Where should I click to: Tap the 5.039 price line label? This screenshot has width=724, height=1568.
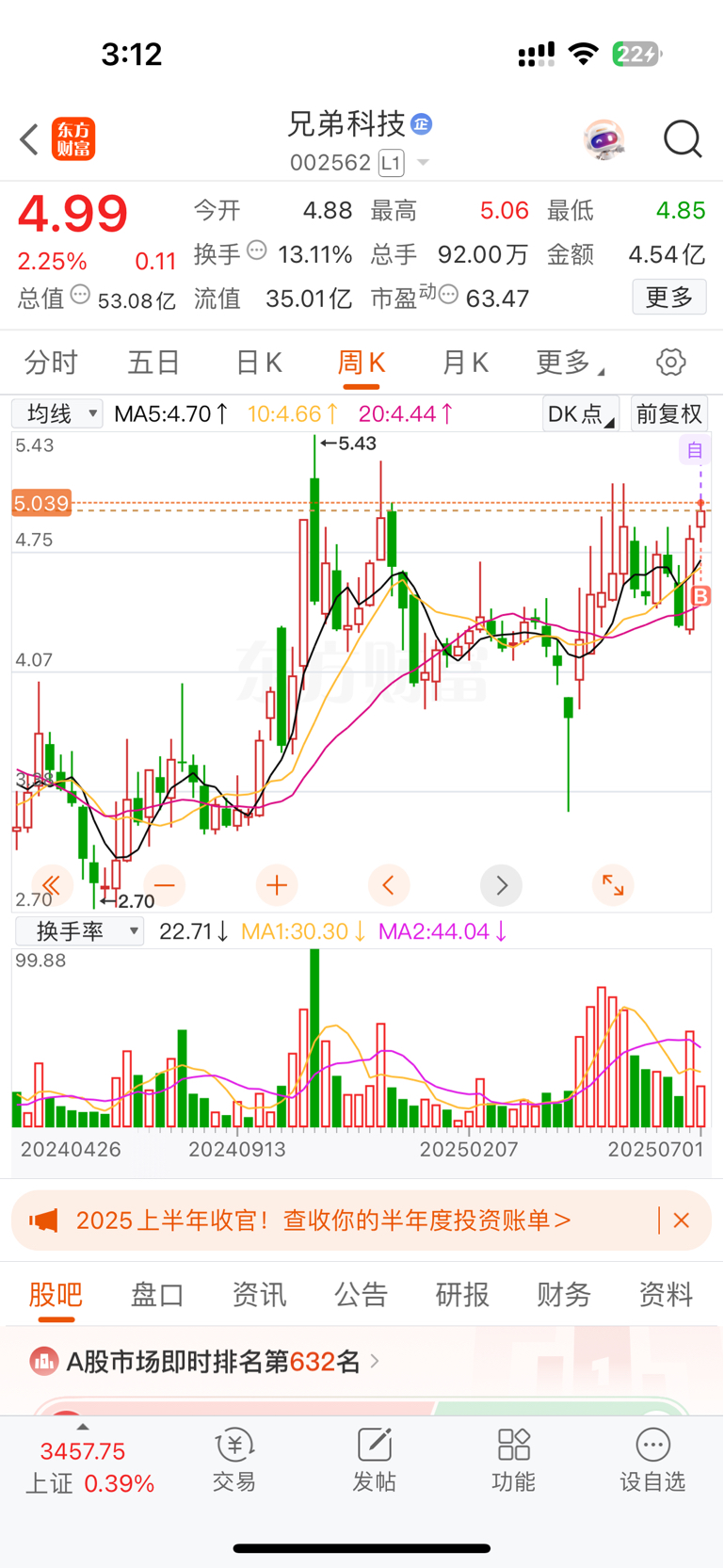coord(41,503)
